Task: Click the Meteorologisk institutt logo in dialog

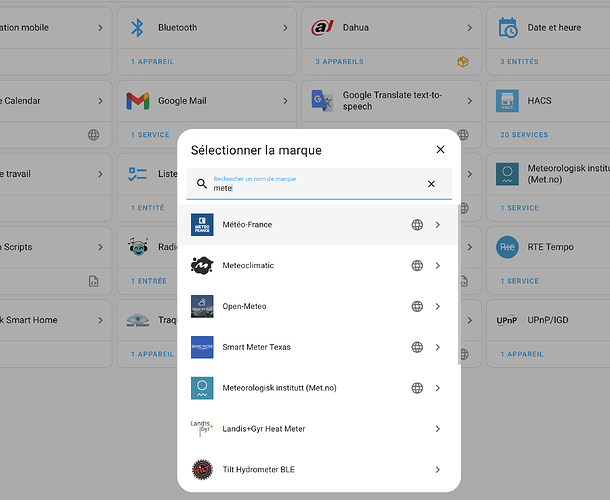Action: click(x=202, y=388)
